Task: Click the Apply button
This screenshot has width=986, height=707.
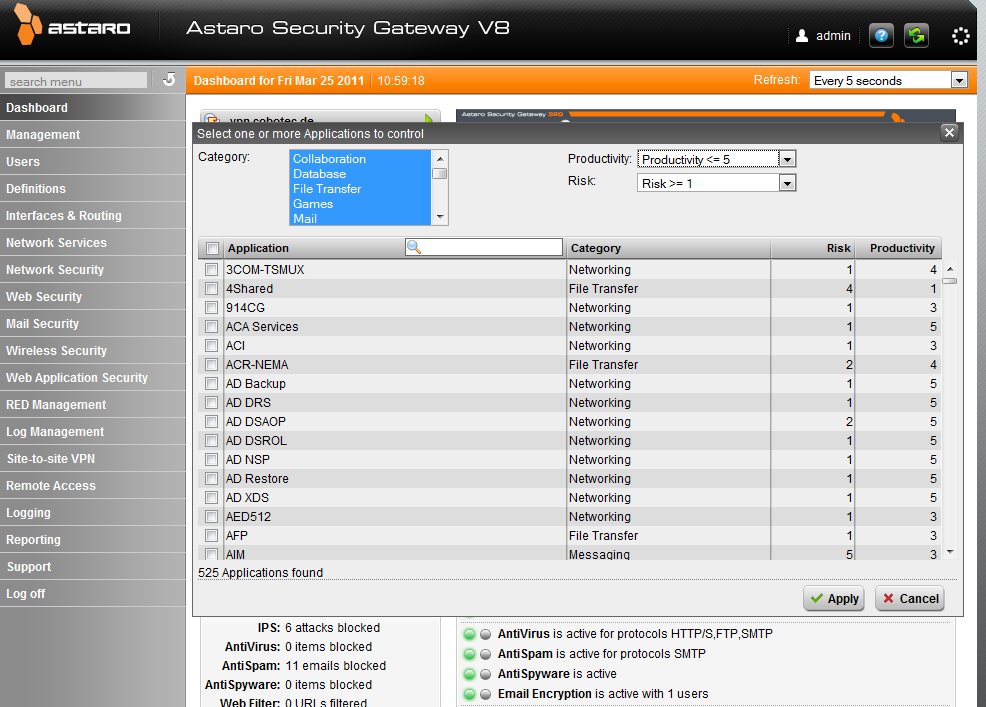Action: pos(833,598)
